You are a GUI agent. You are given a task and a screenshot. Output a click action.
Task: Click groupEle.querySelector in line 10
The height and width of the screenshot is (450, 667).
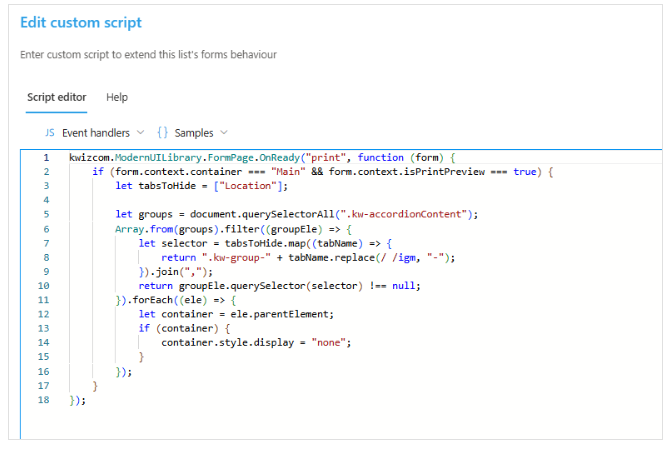(242, 286)
